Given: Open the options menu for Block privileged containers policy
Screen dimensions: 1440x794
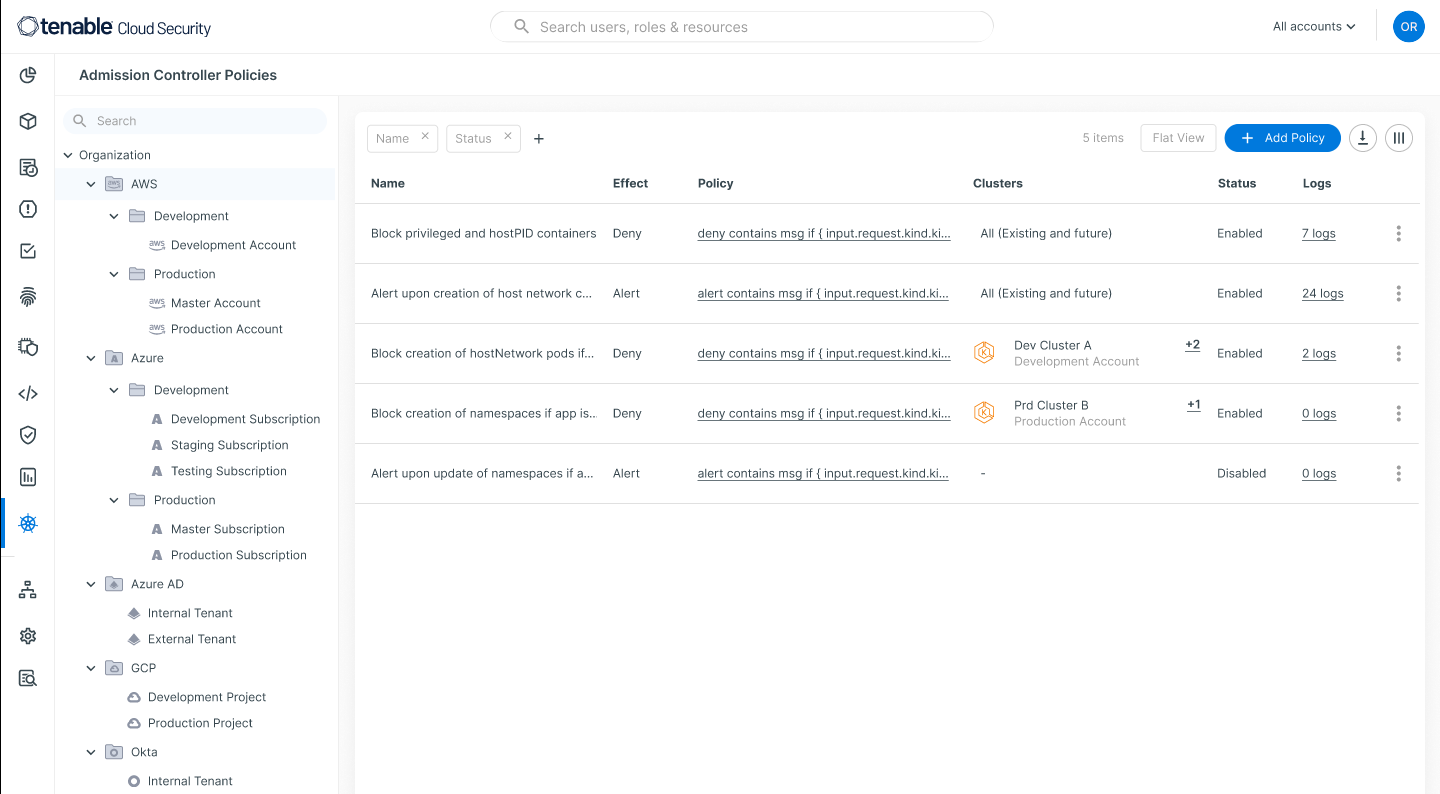Looking at the screenshot, I should tap(1398, 233).
